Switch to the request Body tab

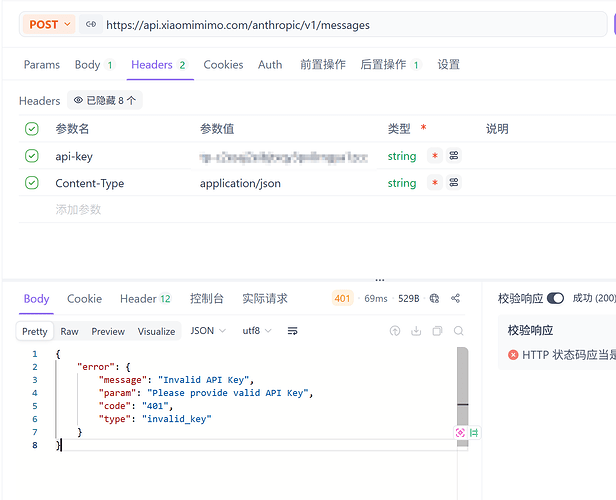tap(94, 64)
